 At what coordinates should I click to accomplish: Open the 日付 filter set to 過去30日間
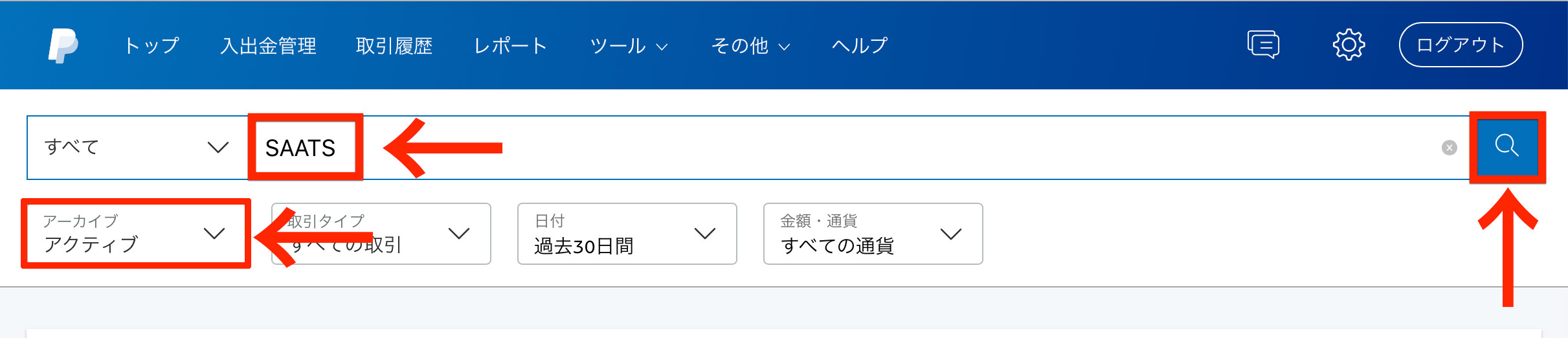pyautogui.click(x=627, y=234)
